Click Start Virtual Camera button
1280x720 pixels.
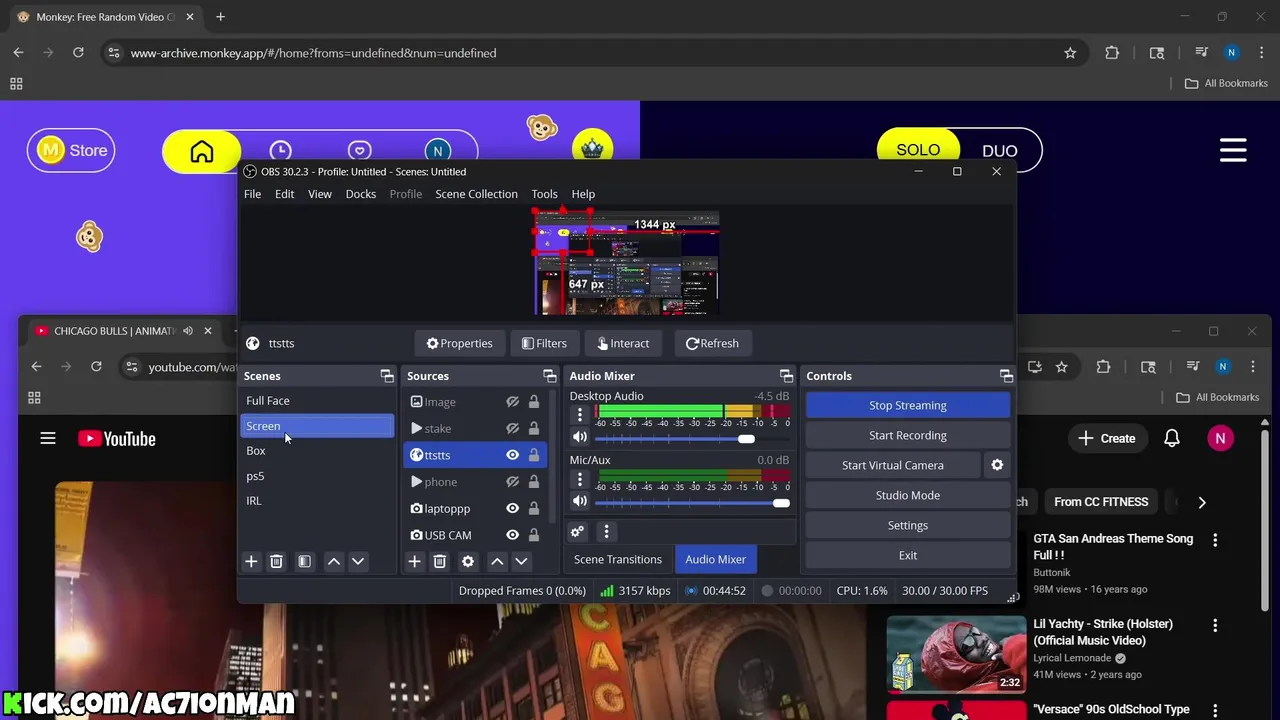tap(893, 465)
